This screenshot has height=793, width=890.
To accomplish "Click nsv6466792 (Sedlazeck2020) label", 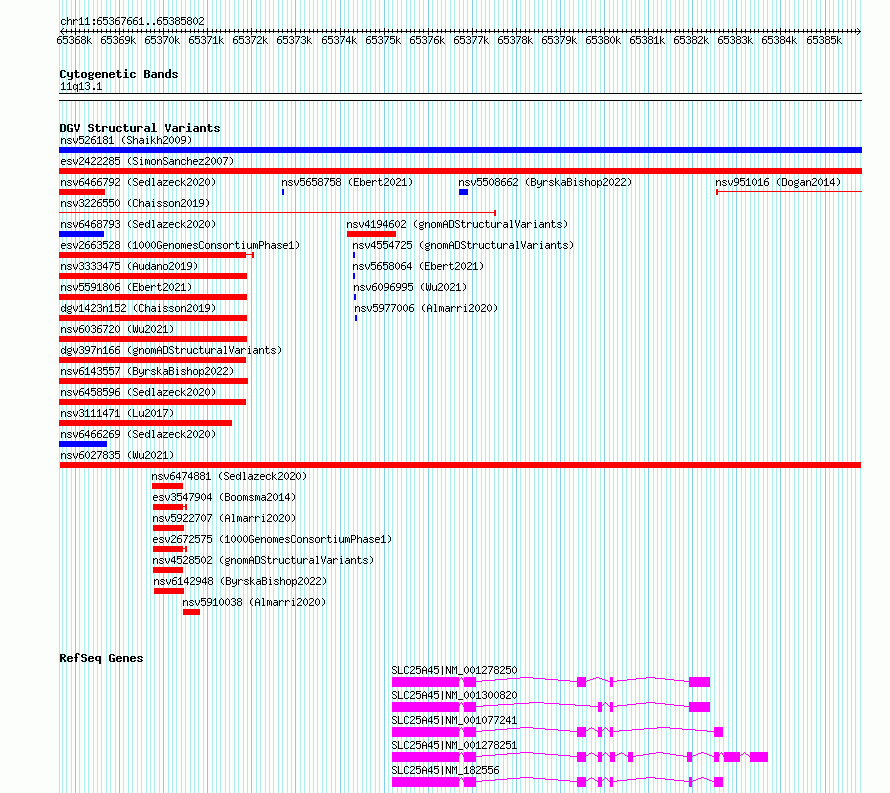I will click(138, 182).
